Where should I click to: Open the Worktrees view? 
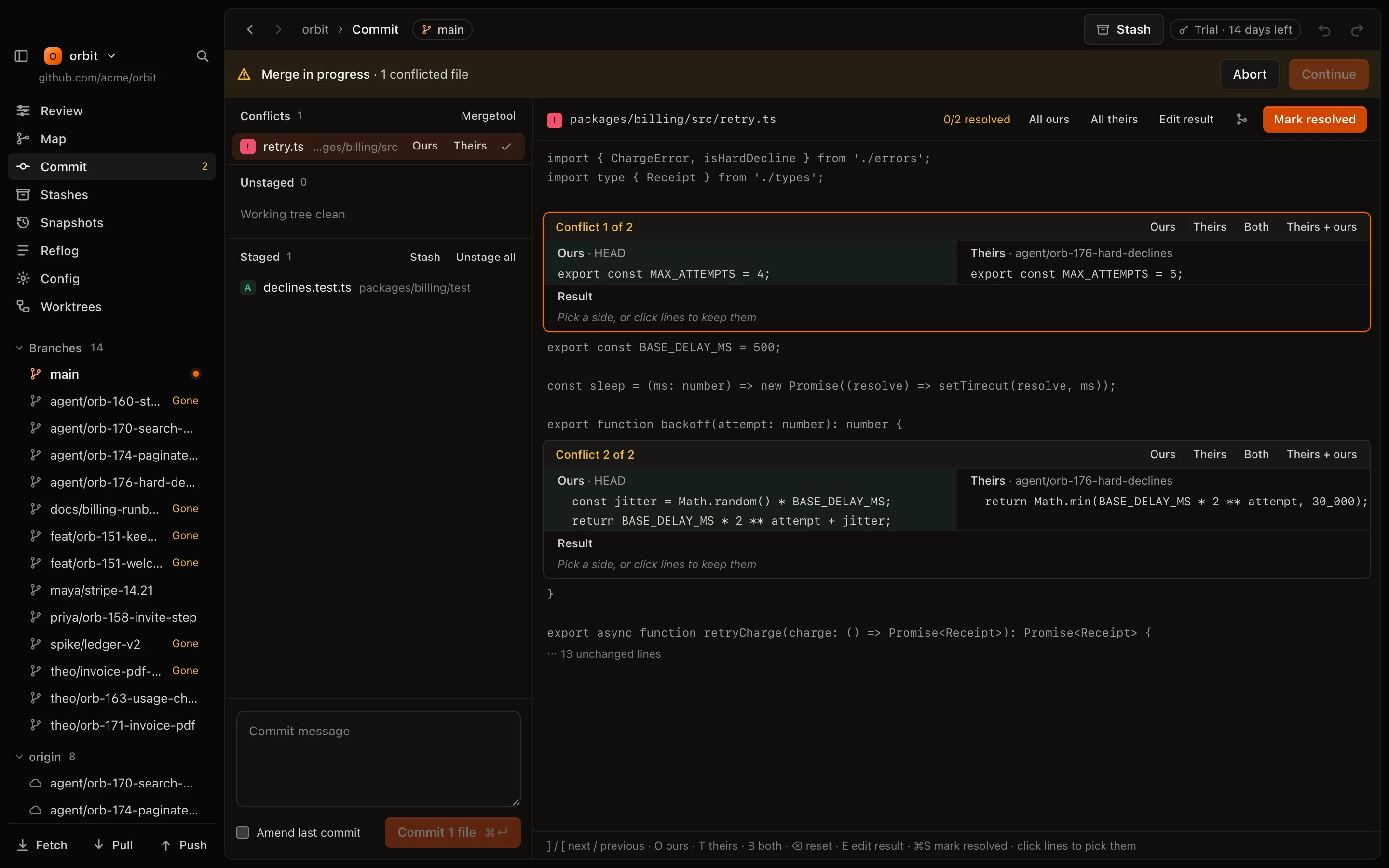click(112, 307)
